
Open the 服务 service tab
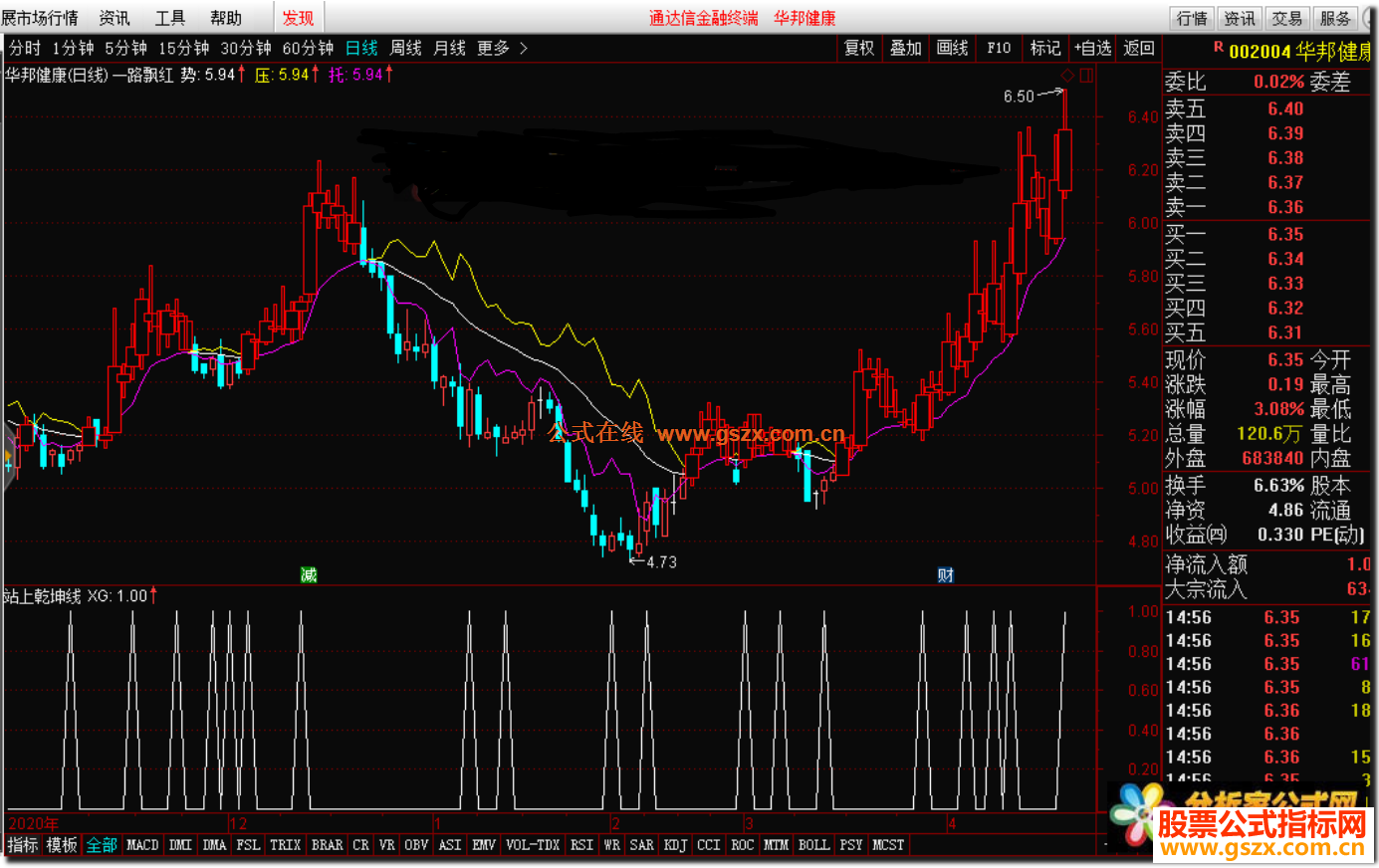click(x=1335, y=18)
